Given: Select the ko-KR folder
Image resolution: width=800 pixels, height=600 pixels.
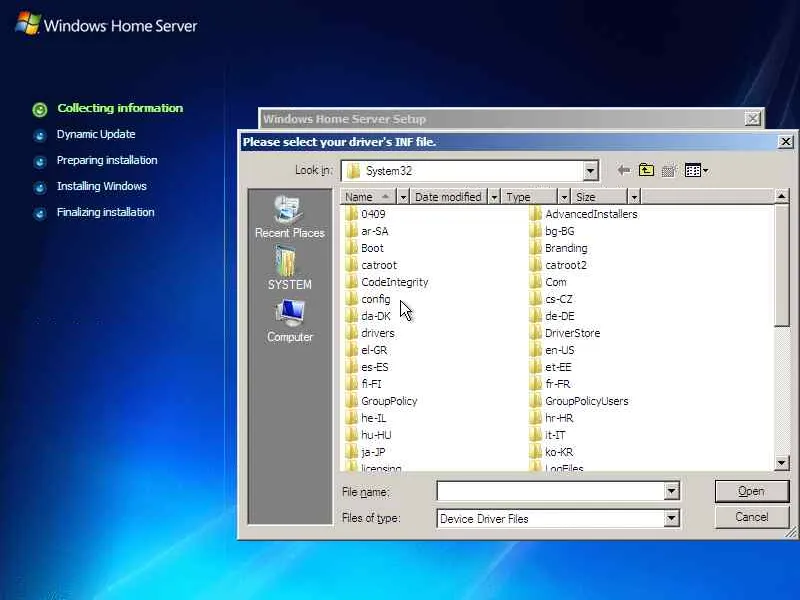Looking at the screenshot, I should 552,452.
